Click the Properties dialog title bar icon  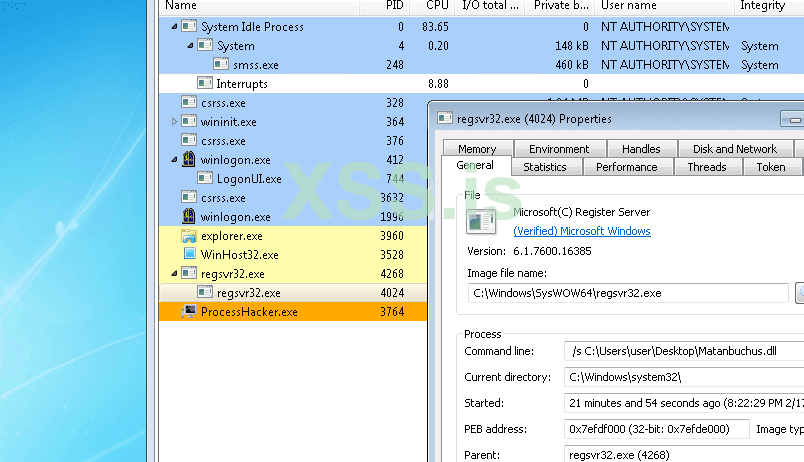(x=445, y=118)
